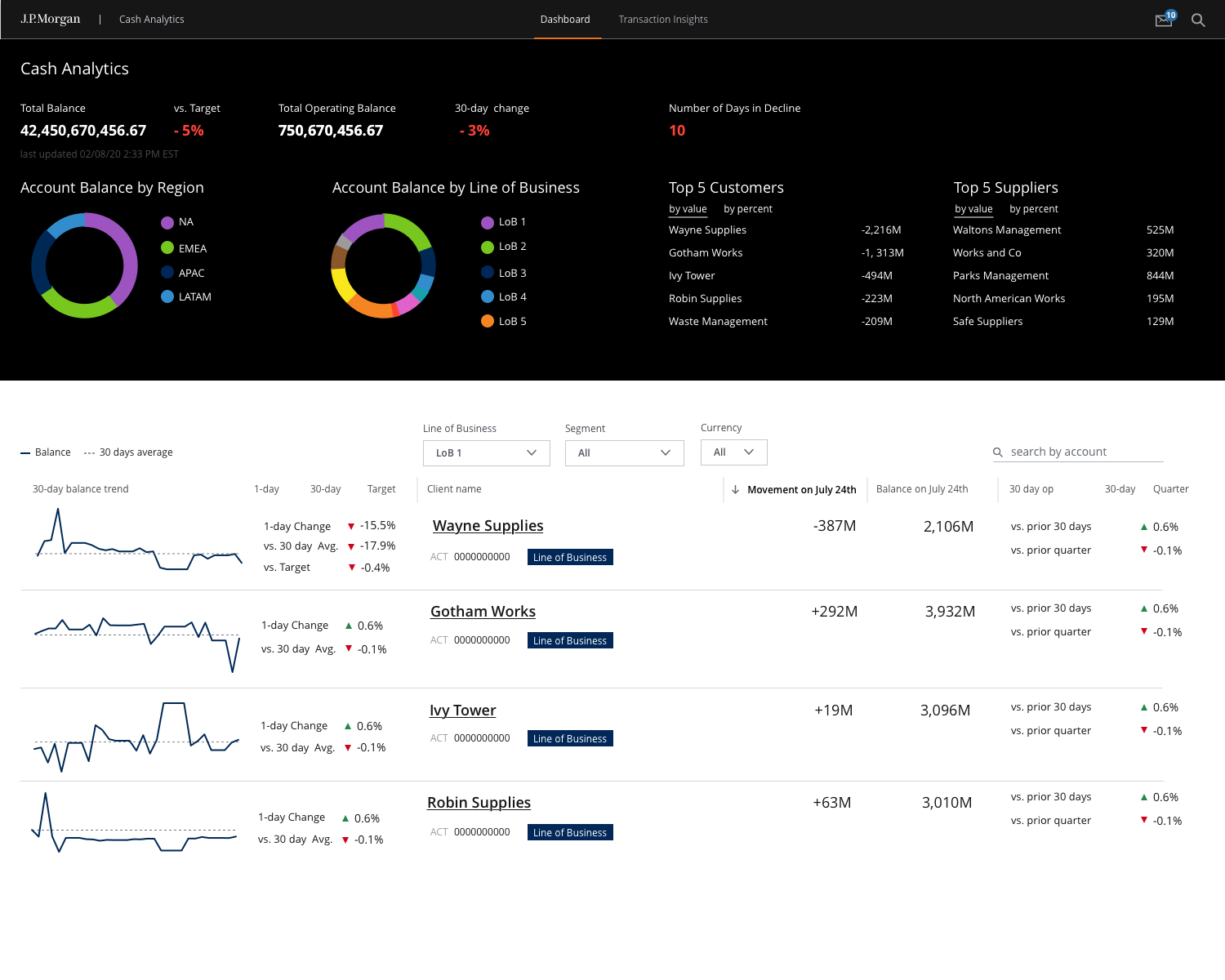Select Top 5 Suppliers by percent

coord(1034,209)
